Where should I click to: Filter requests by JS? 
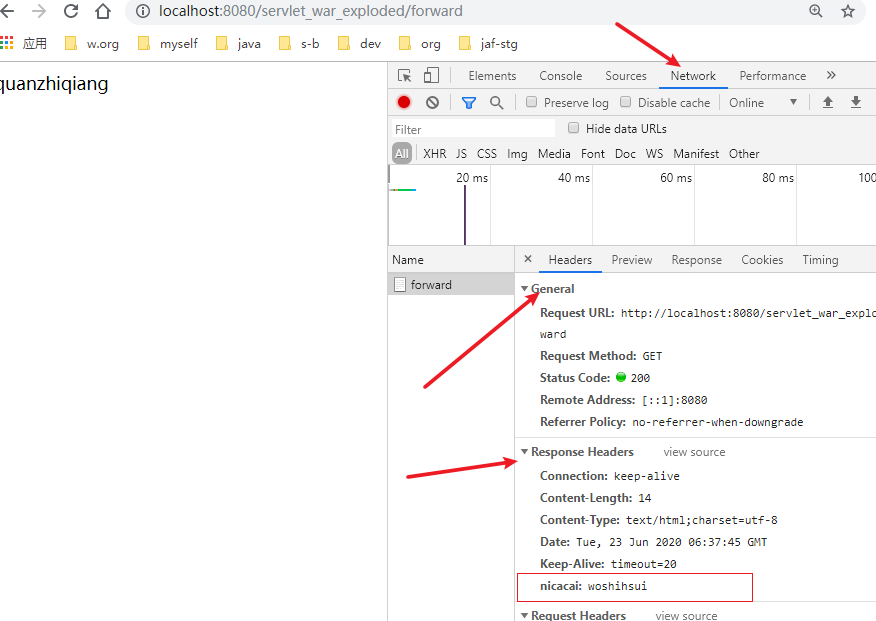coord(461,154)
